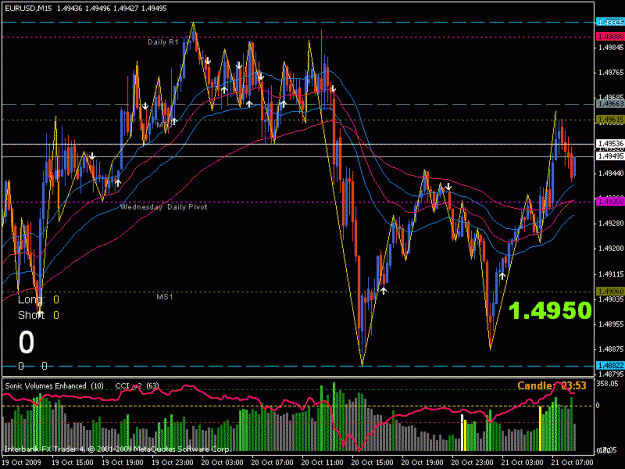Click the Wednesday Daily Pivot label
This screenshot has height=469, width=625.
click(x=164, y=207)
